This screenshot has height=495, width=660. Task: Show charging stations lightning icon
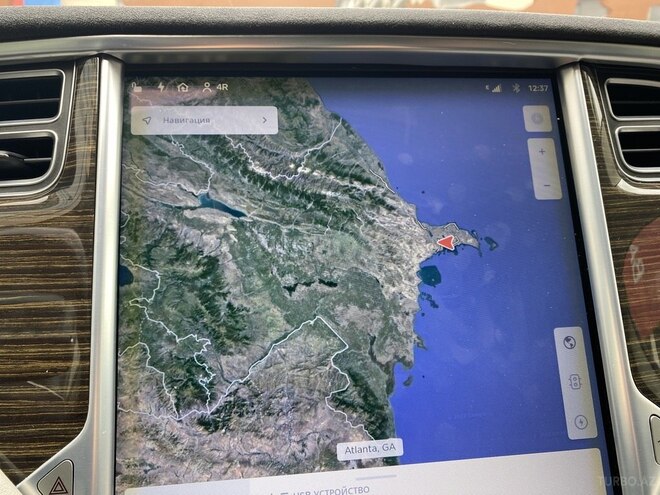581,422
